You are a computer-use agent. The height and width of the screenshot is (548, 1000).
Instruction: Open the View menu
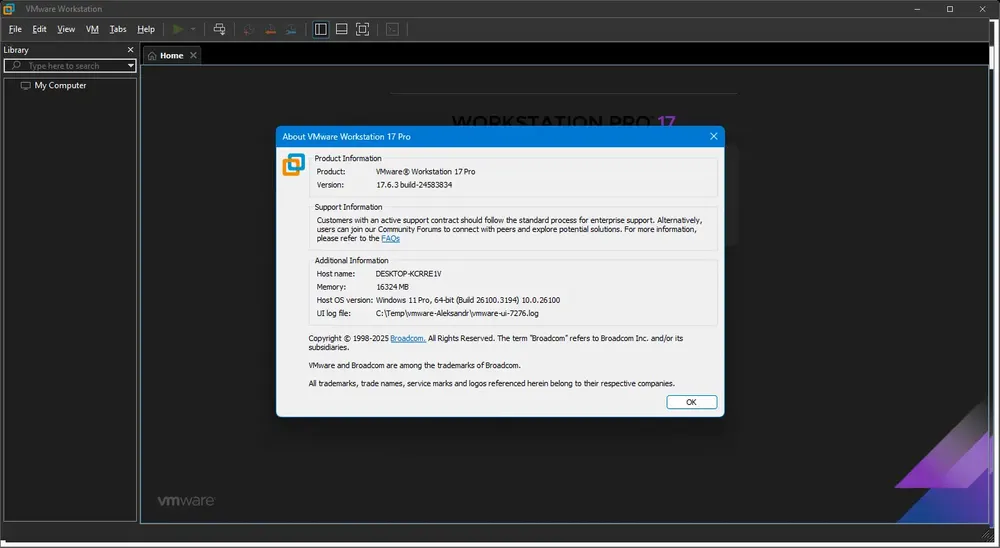click(66, 29)
